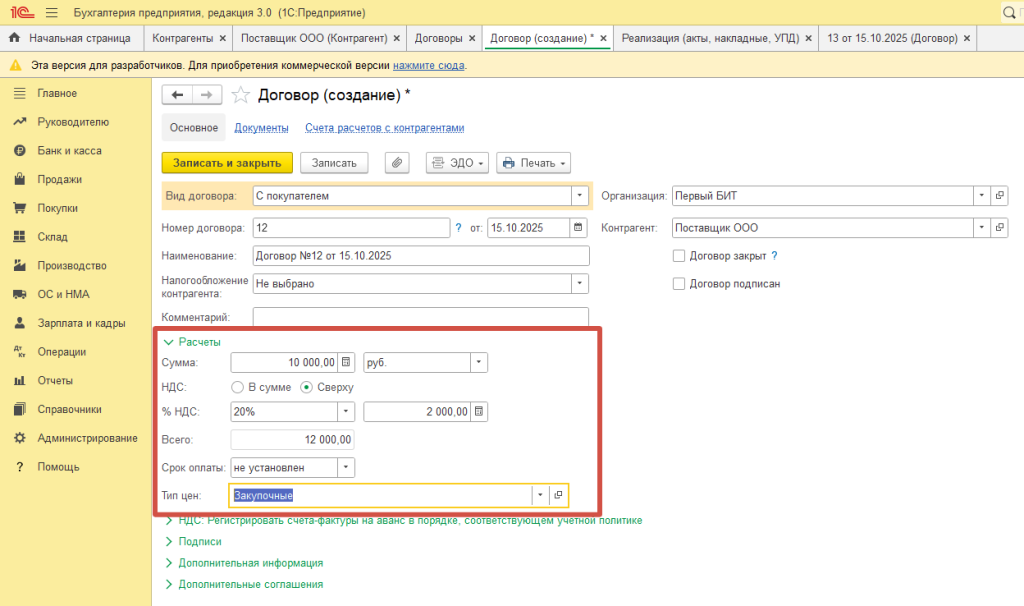Click the paperclip attachments icon

tap(398, 163)
